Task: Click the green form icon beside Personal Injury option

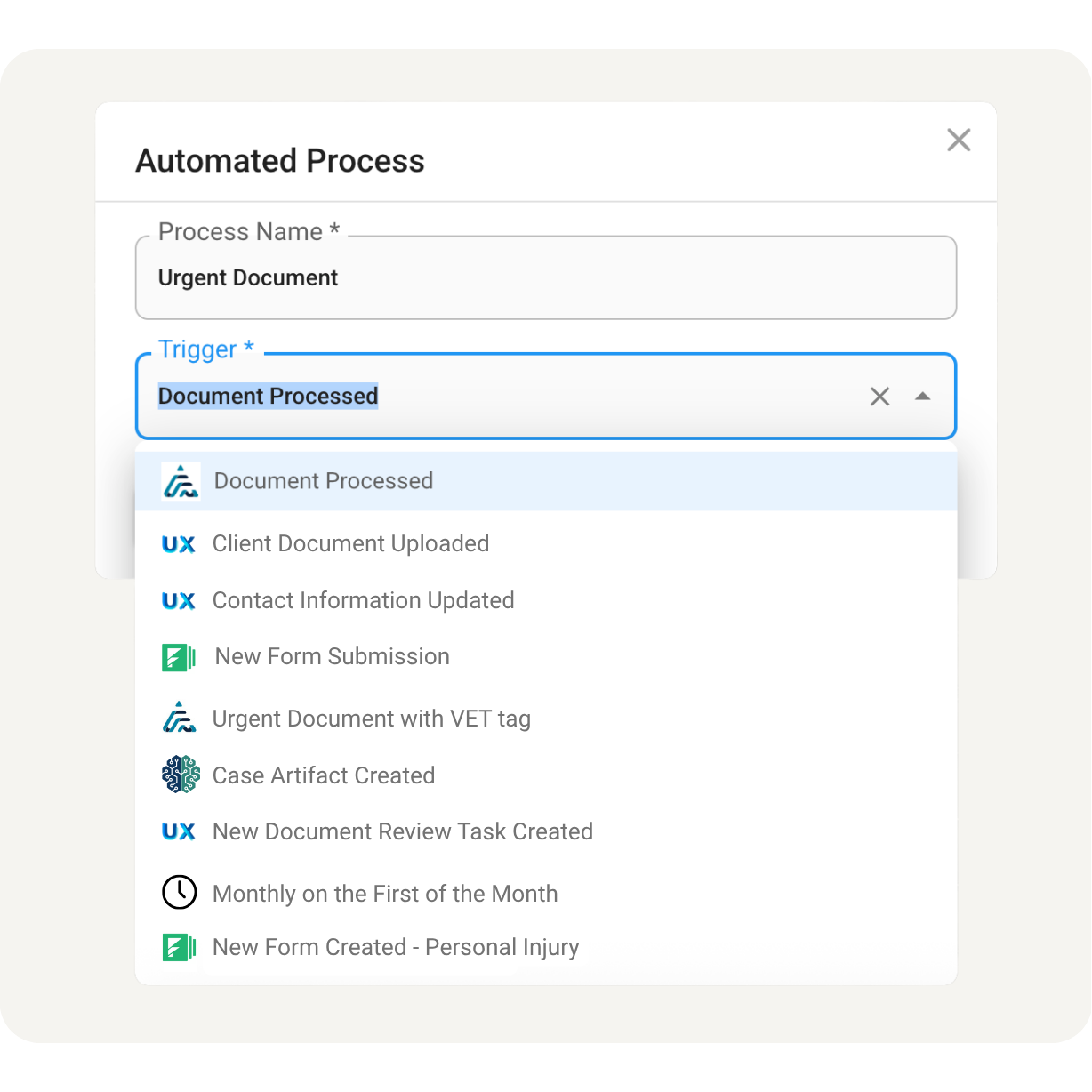Action: click(x=179, y=948)
